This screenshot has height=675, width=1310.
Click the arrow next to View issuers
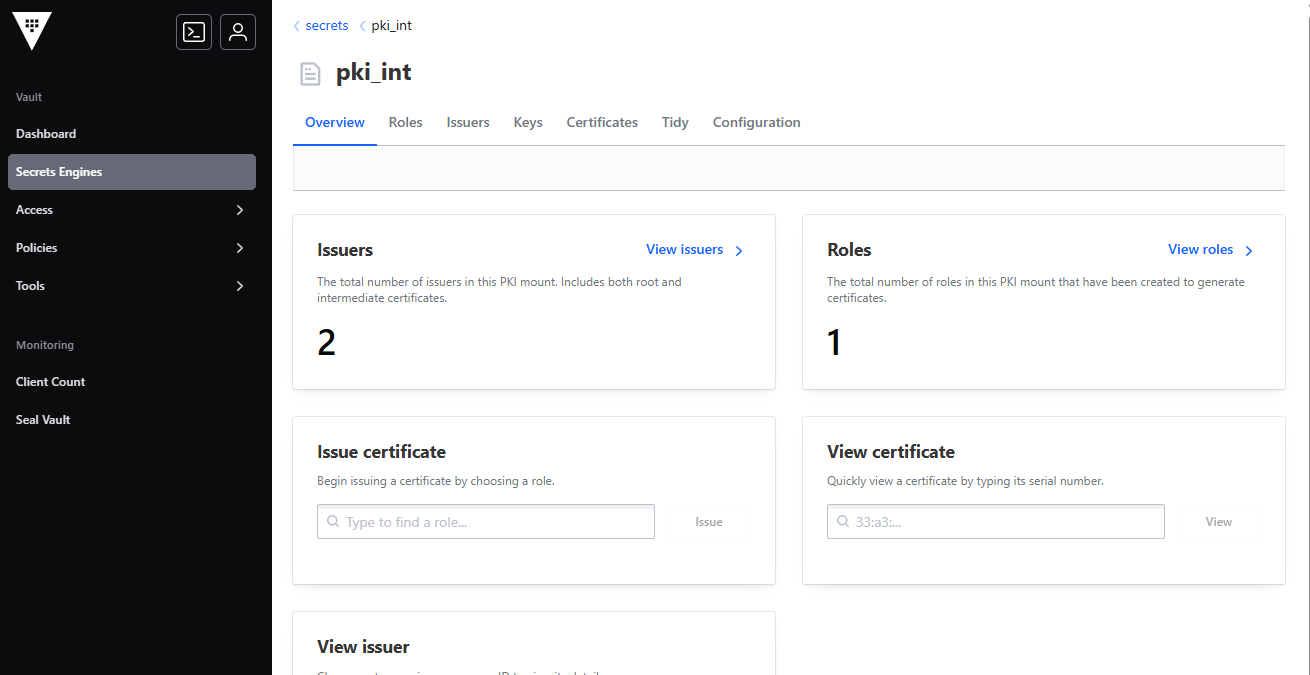pos(739,251)
